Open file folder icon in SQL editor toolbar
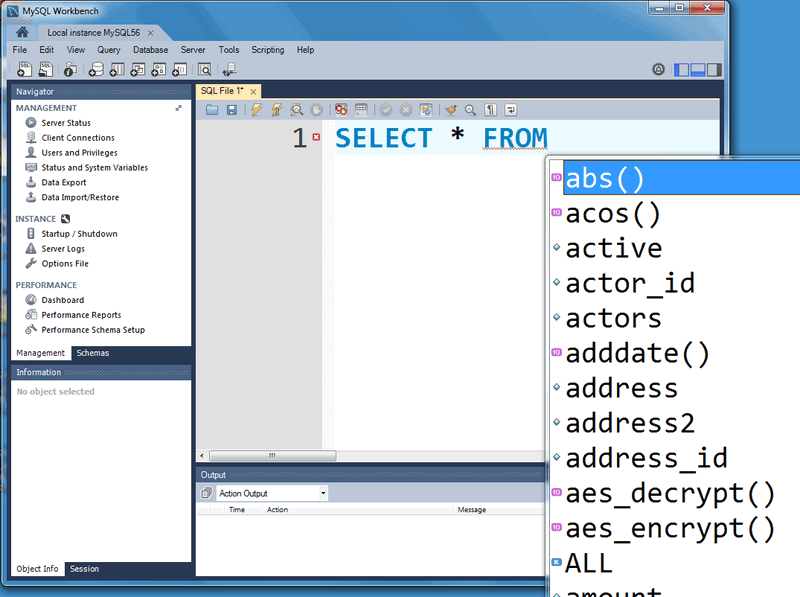Image resolution: width=800 pixels, height=597 pixels. pos(212,110)
